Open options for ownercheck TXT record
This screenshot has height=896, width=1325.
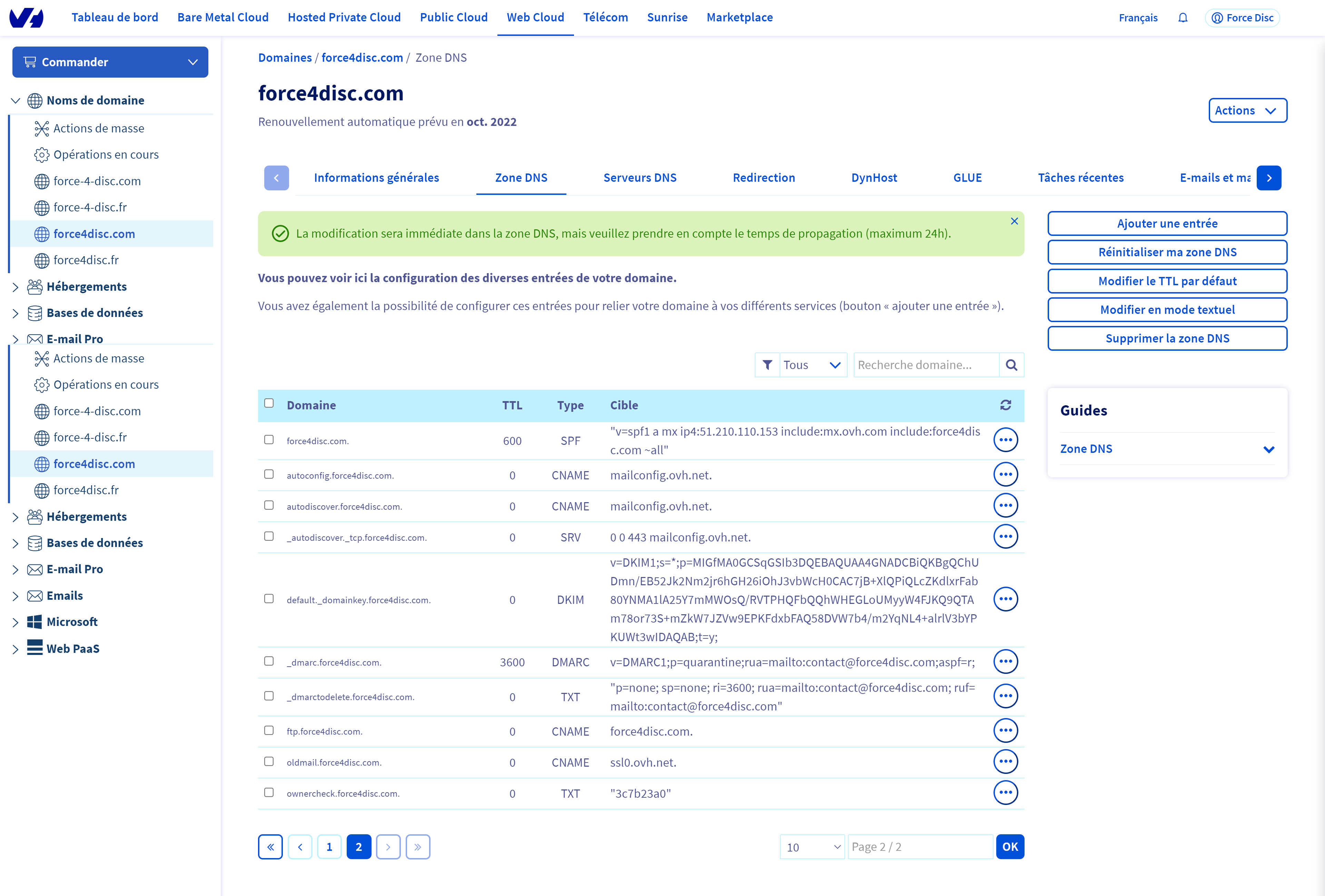coord(1005,793)
